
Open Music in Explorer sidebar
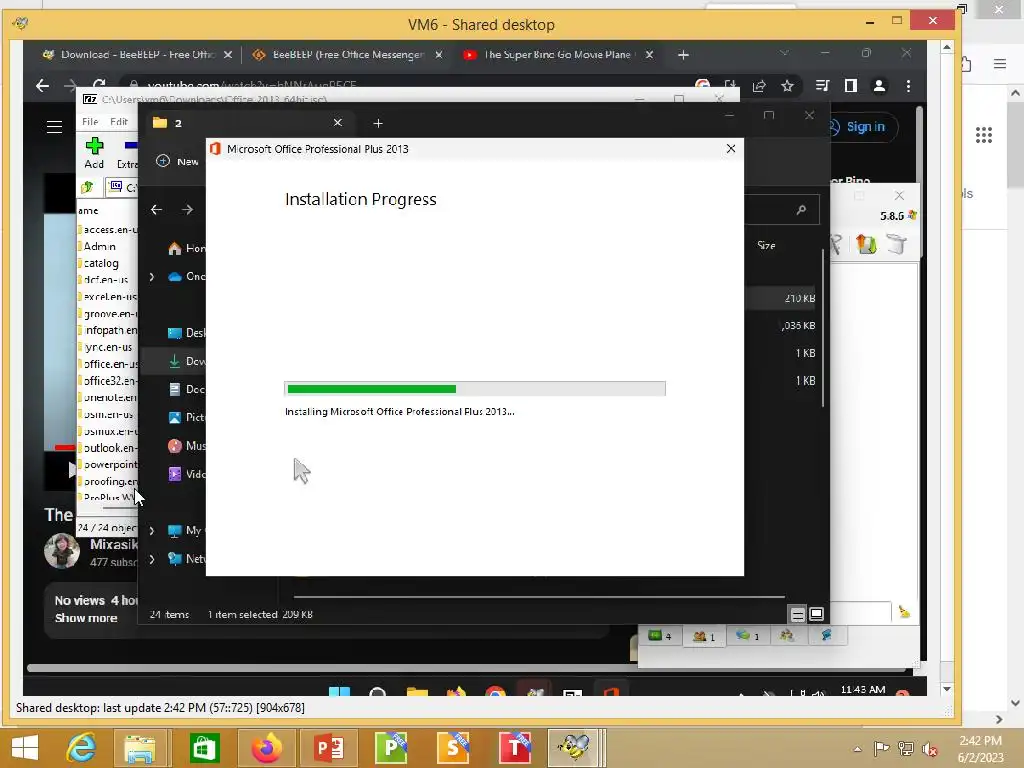186,446
